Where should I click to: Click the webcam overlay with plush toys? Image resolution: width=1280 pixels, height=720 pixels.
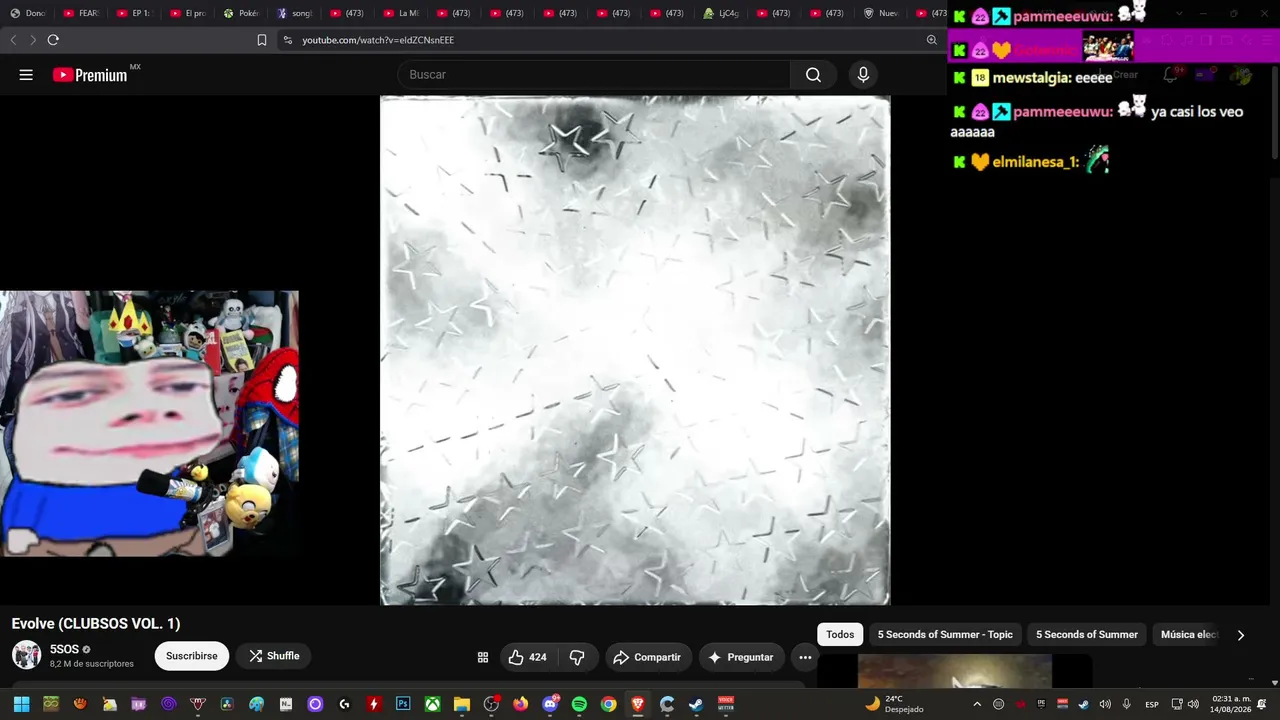(x=150, y=423)
